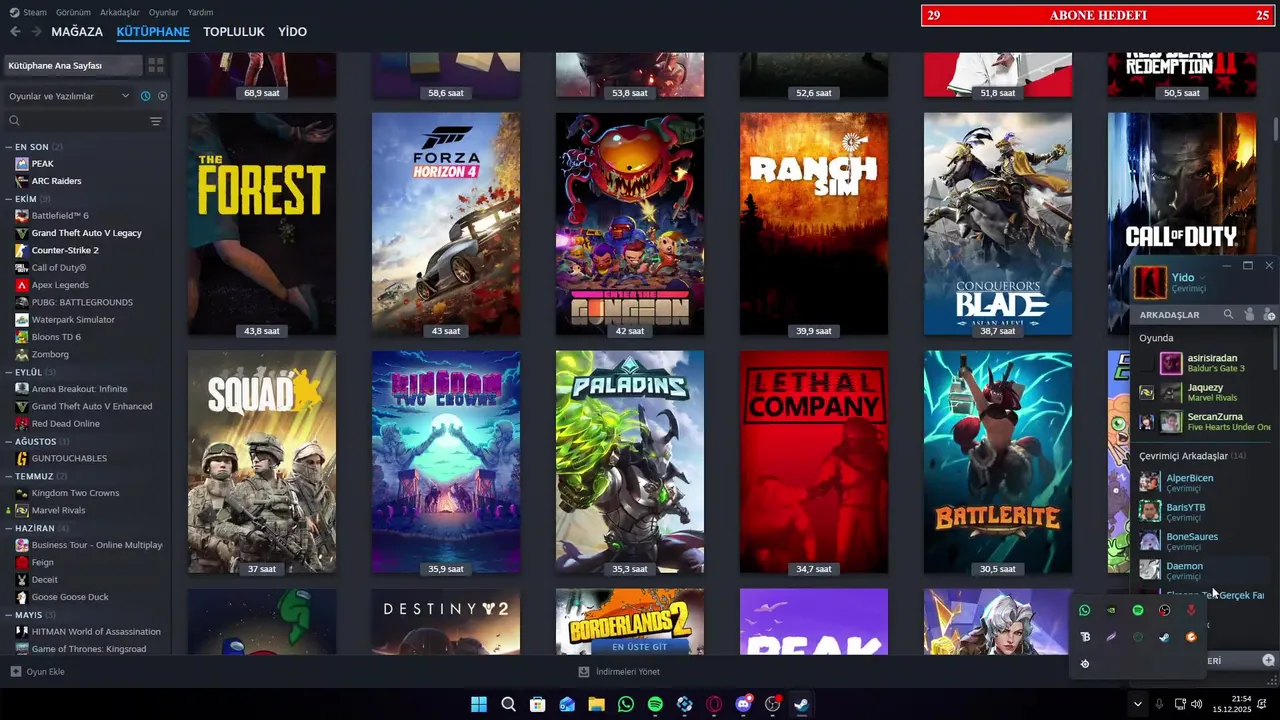Open chat with Jaquezy
1280x720 pixels.
[x=1204, y=392]
